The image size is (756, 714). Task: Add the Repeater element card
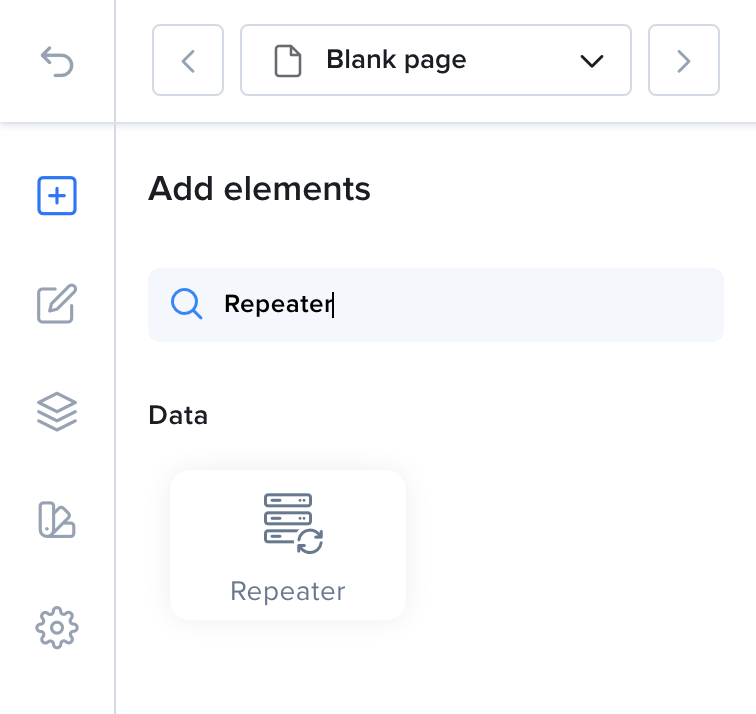[x=288, y=545]
